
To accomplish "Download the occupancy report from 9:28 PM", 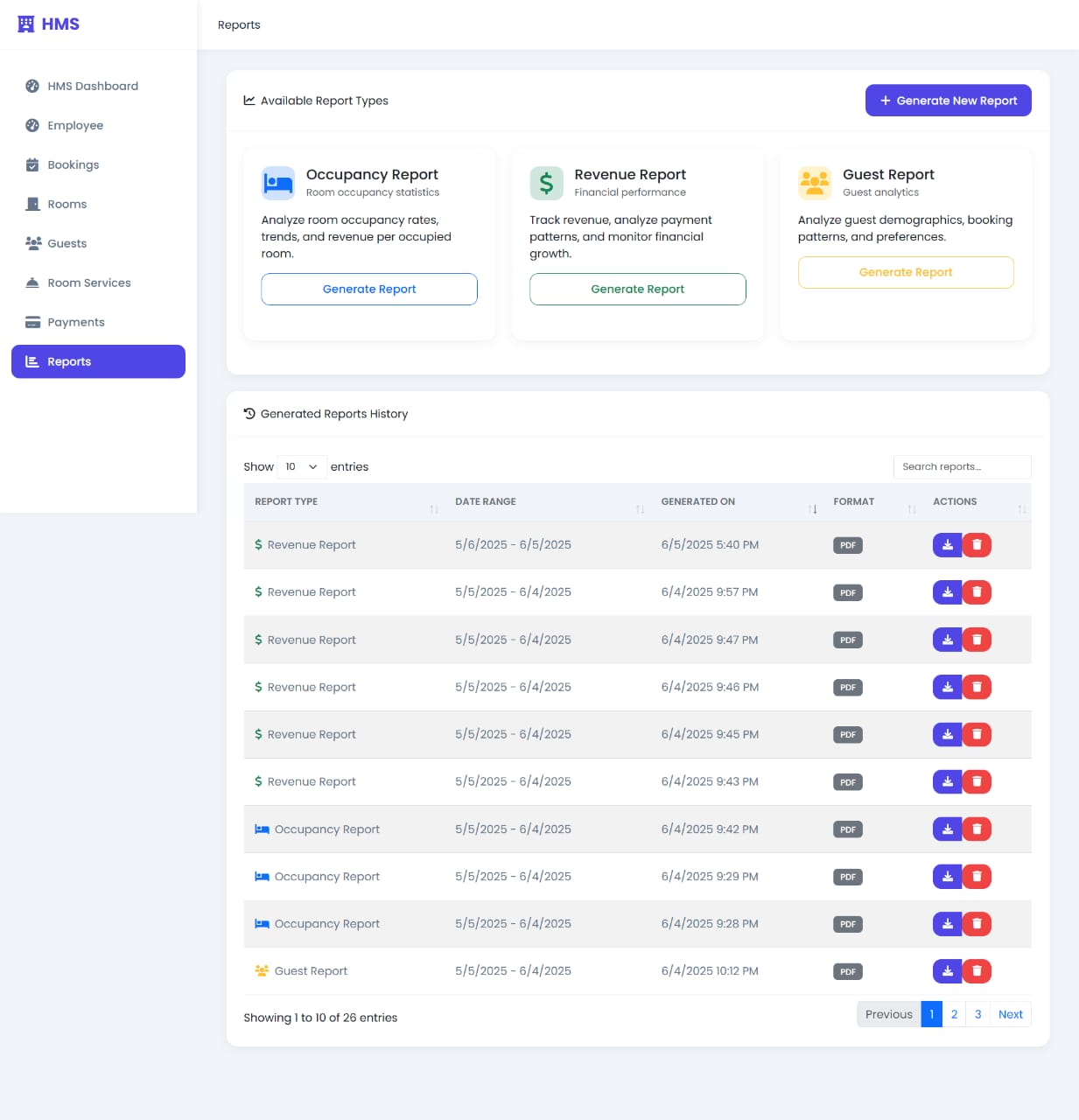I will point(947,923).
